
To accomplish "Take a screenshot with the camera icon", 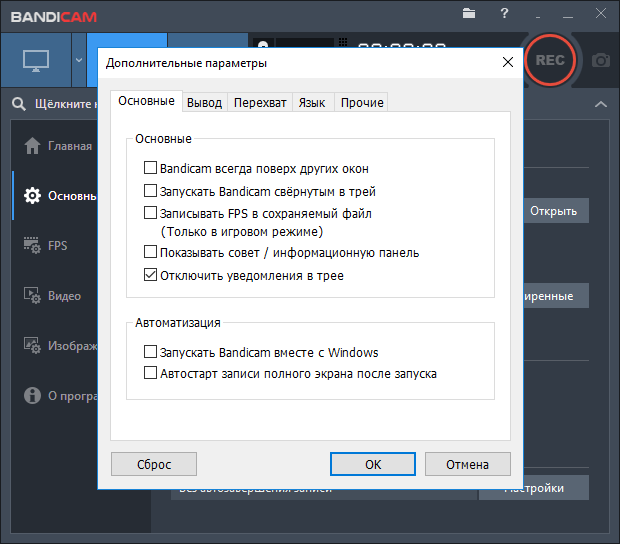I will (601, 60).
